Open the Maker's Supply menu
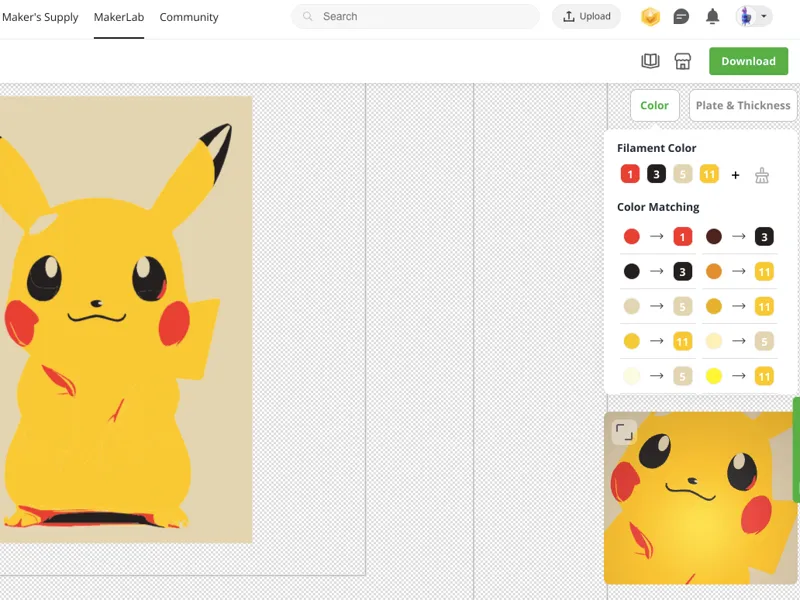Screen dimensions: 800x600 40,17
